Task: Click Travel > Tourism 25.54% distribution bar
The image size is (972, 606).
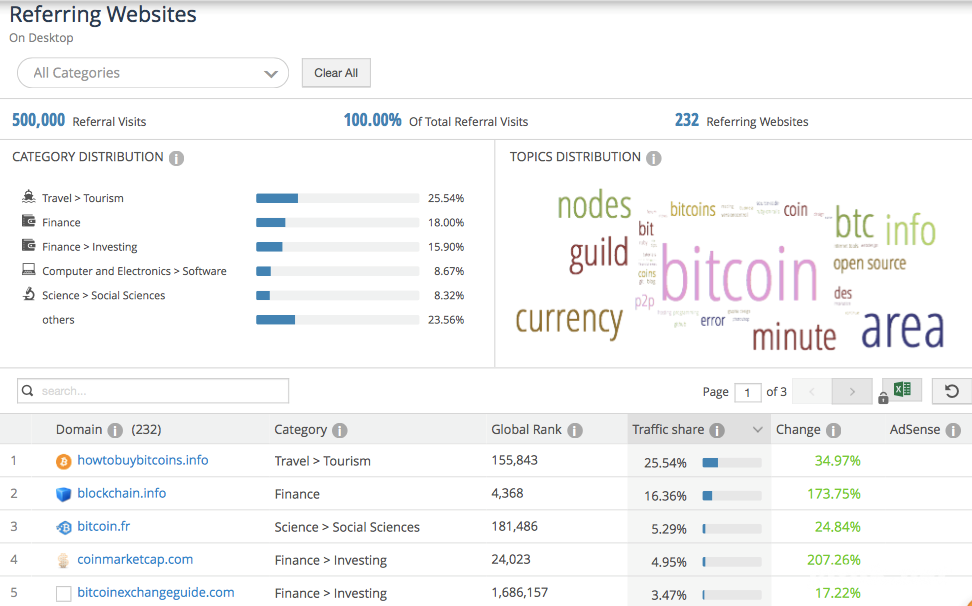Action: click(x=337, y=198)
